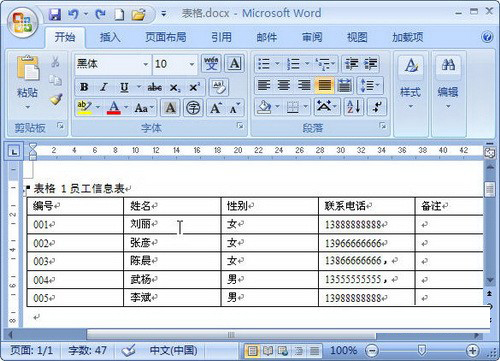Click the Enclose Characters circle icon

193,108
